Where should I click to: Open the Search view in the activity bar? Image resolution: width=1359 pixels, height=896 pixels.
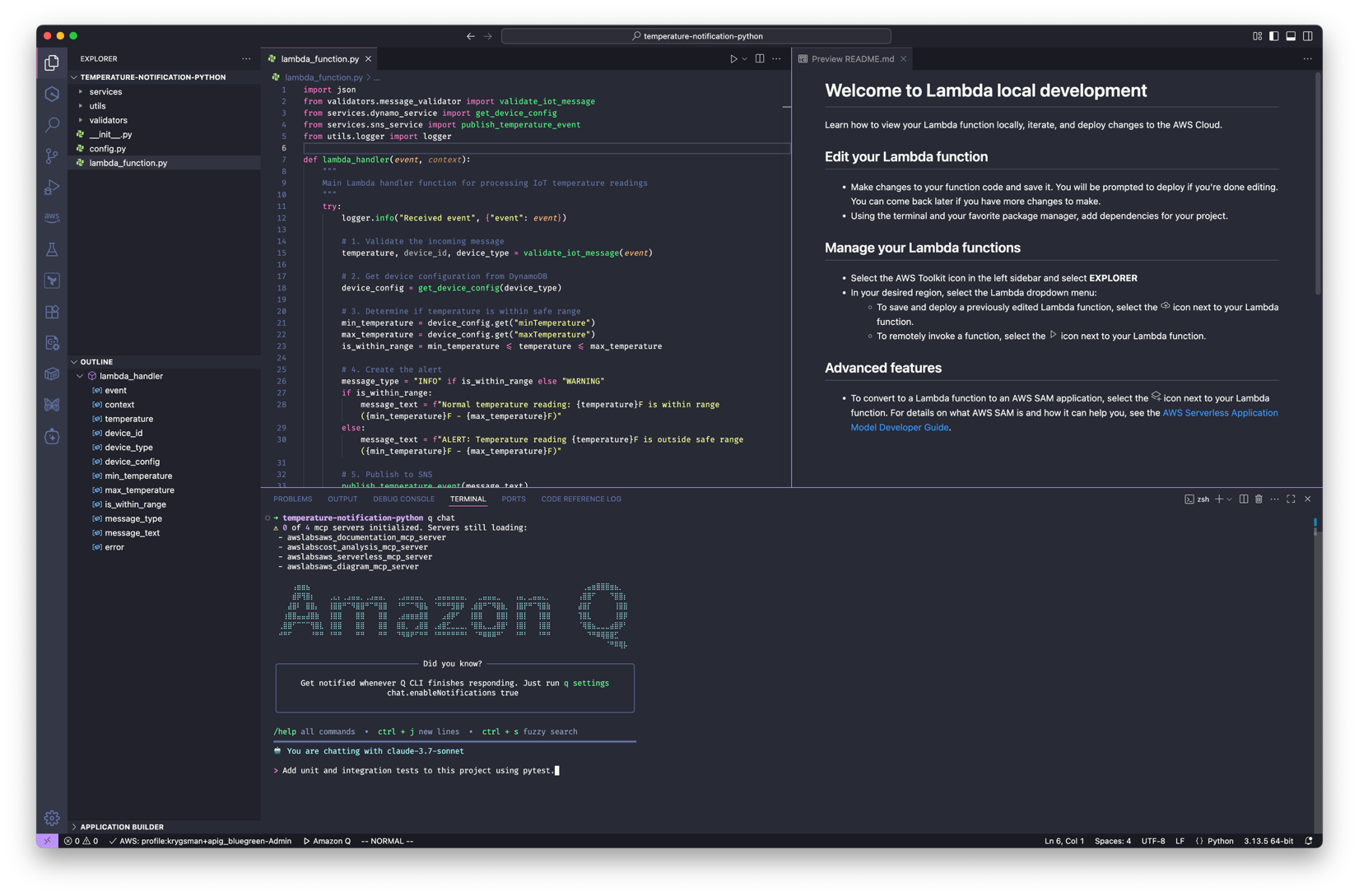click(52, 124)
